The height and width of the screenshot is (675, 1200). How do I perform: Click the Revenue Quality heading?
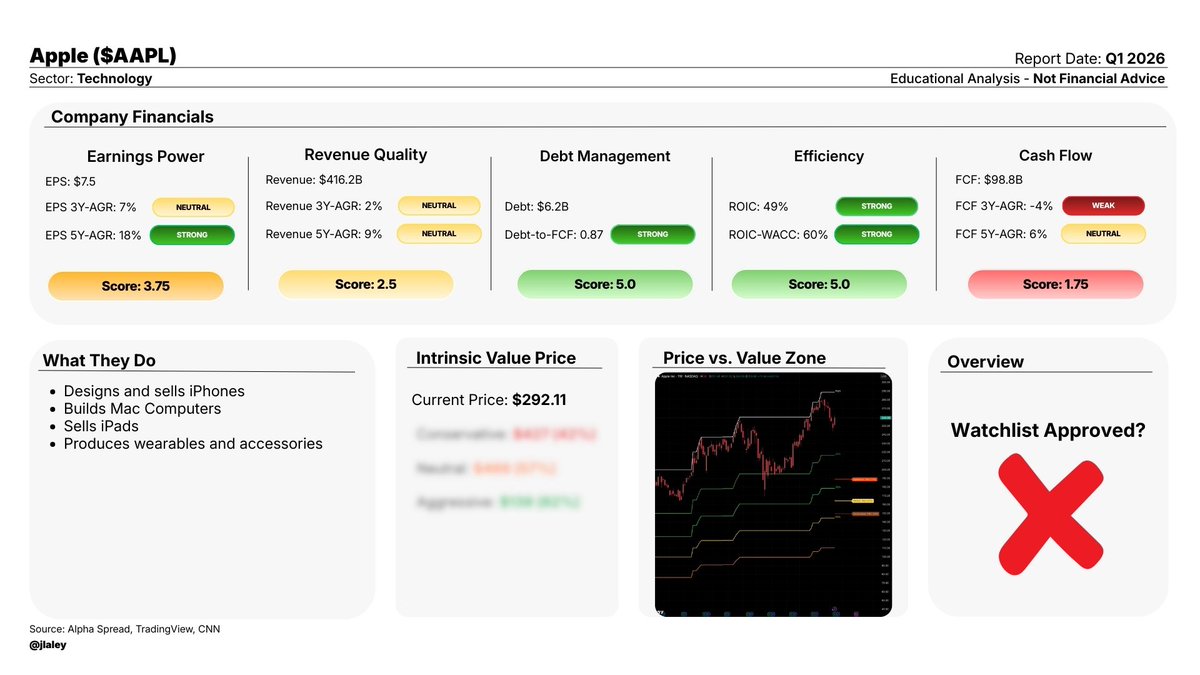coord(365,154)
